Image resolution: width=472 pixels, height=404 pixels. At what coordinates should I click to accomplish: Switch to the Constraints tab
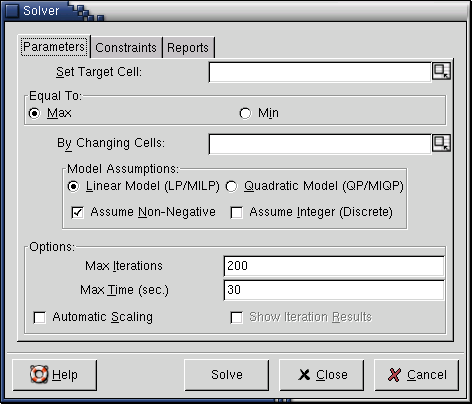click(126, 47)
